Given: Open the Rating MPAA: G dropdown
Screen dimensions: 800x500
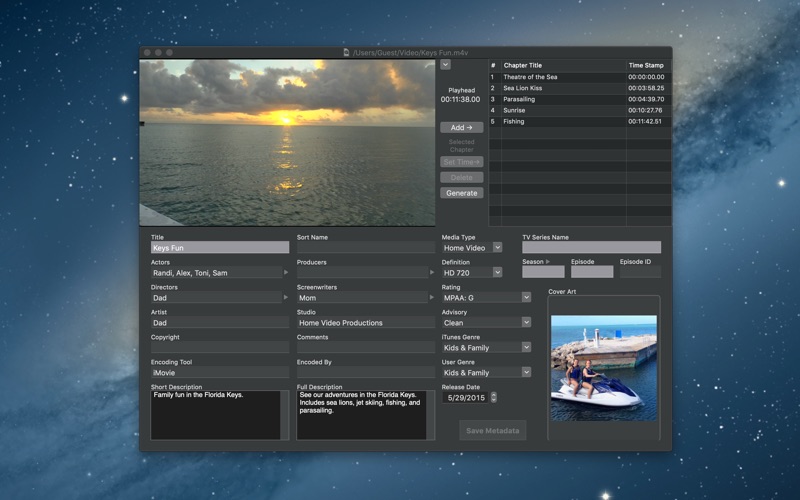Looking at the screenshot, I should [x=486, y=297].
